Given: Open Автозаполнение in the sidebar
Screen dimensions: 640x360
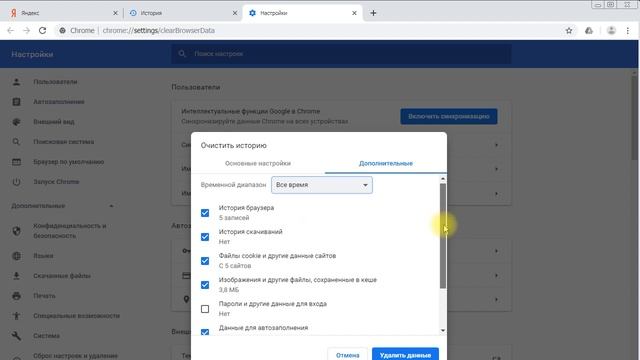Looking at the screenshot, I should [x=59, y=102].
